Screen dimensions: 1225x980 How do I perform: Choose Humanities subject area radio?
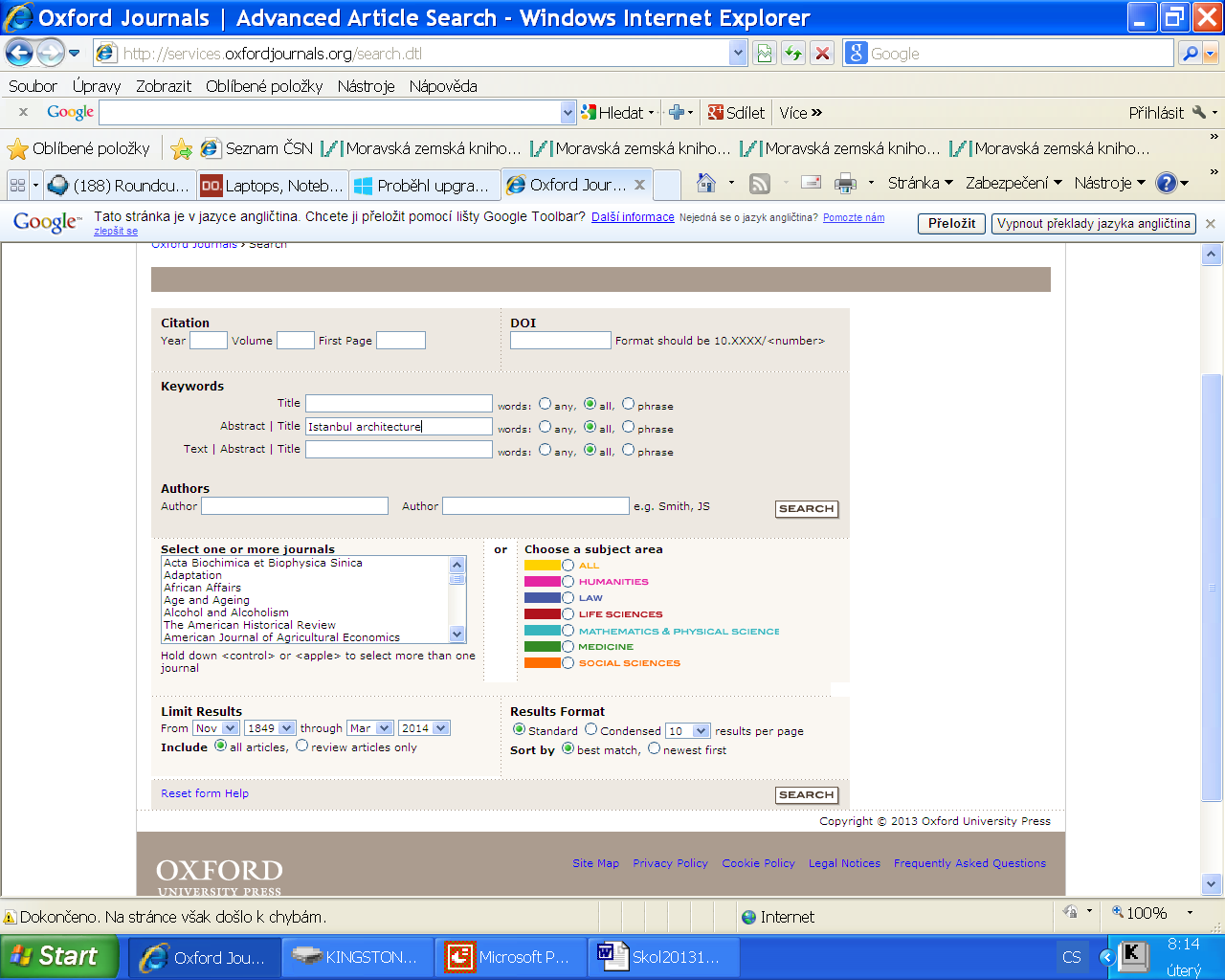coord(568,582)
